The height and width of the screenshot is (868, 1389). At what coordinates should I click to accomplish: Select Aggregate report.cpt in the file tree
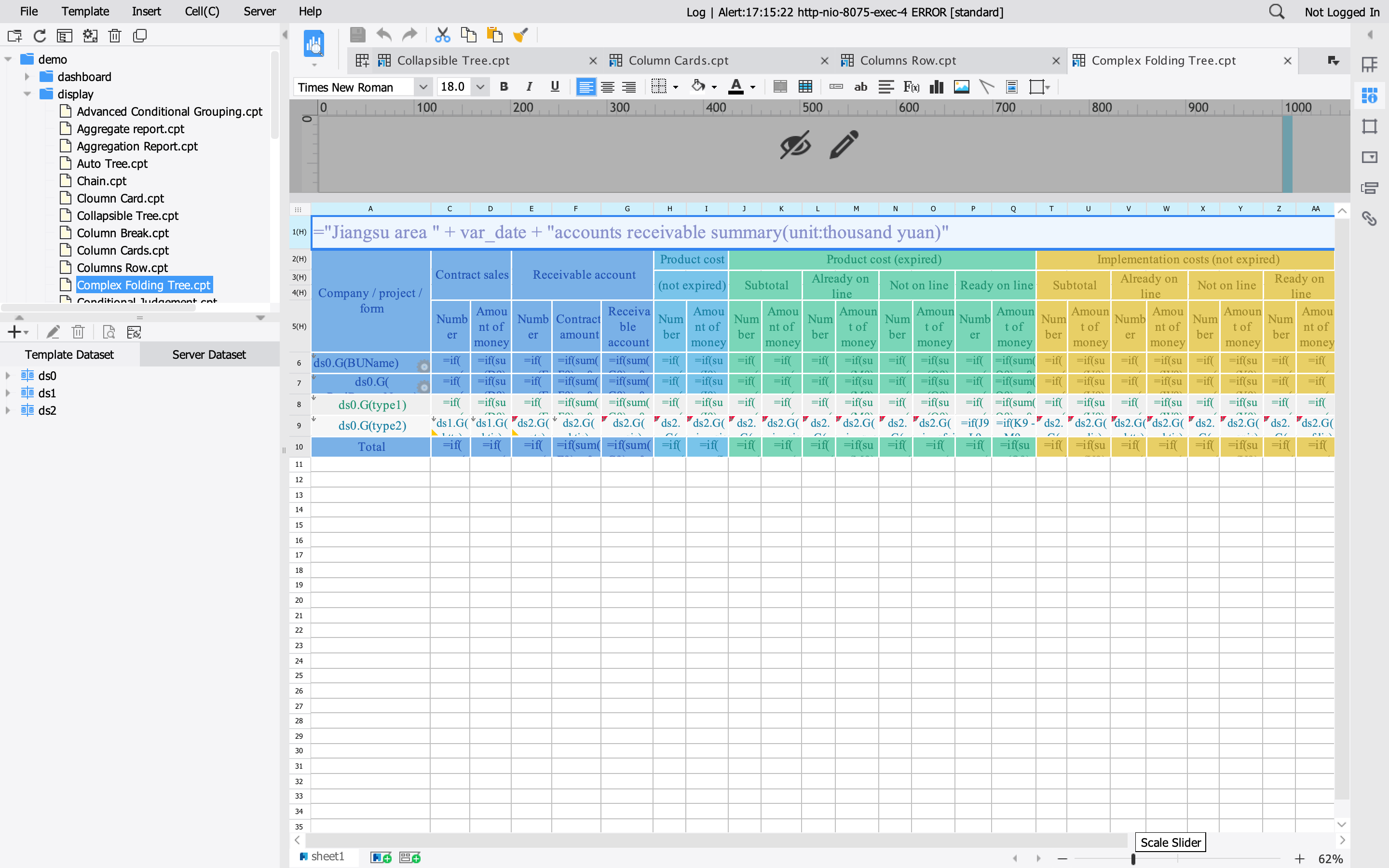coord(130,129)
